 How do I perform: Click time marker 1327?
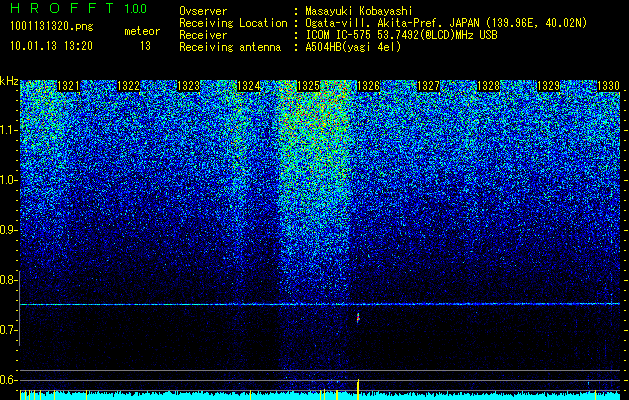pos(429,86)
